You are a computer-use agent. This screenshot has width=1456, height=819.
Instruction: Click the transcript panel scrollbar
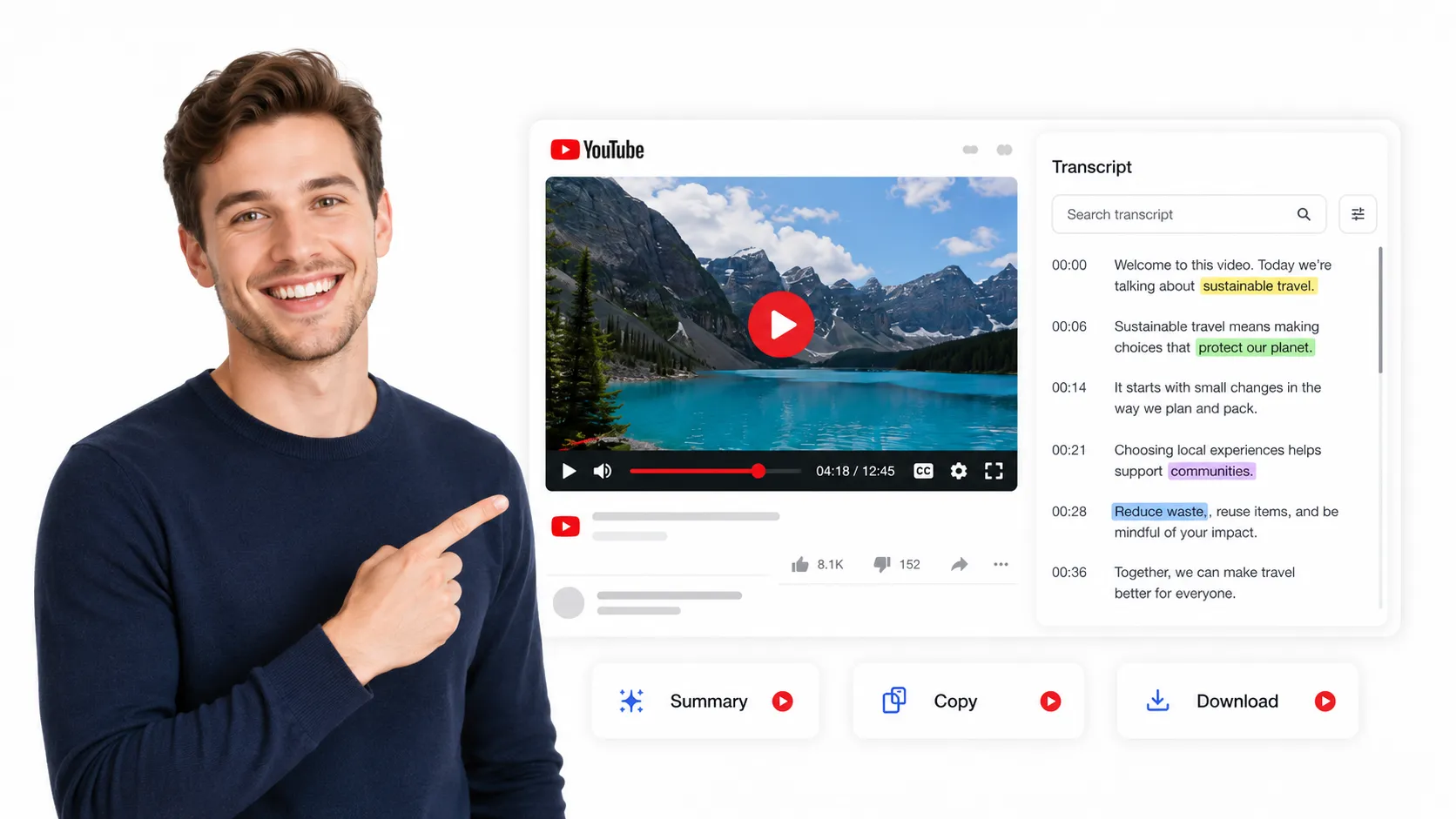(1380, 311)
